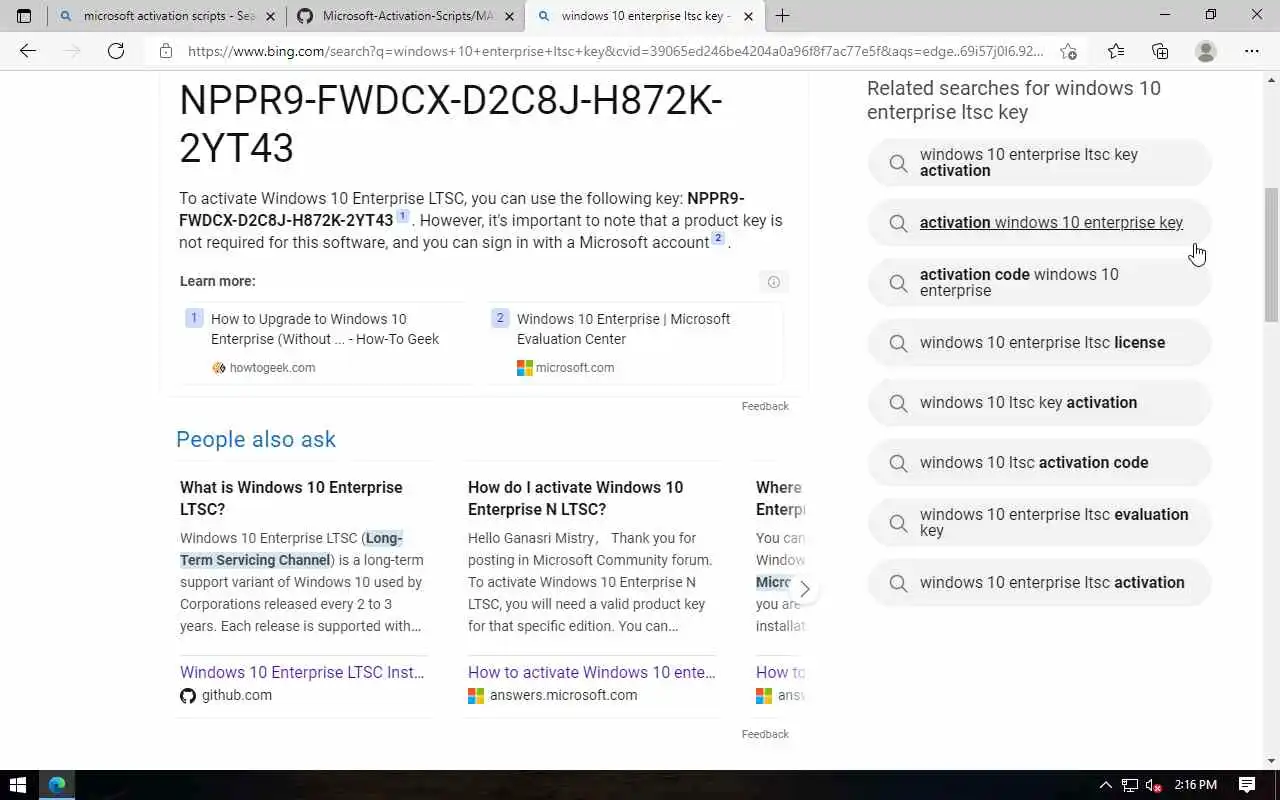1280x800 pixels.
Task: Open citation 1 superscript in the answer
Action: coord(403,216)
